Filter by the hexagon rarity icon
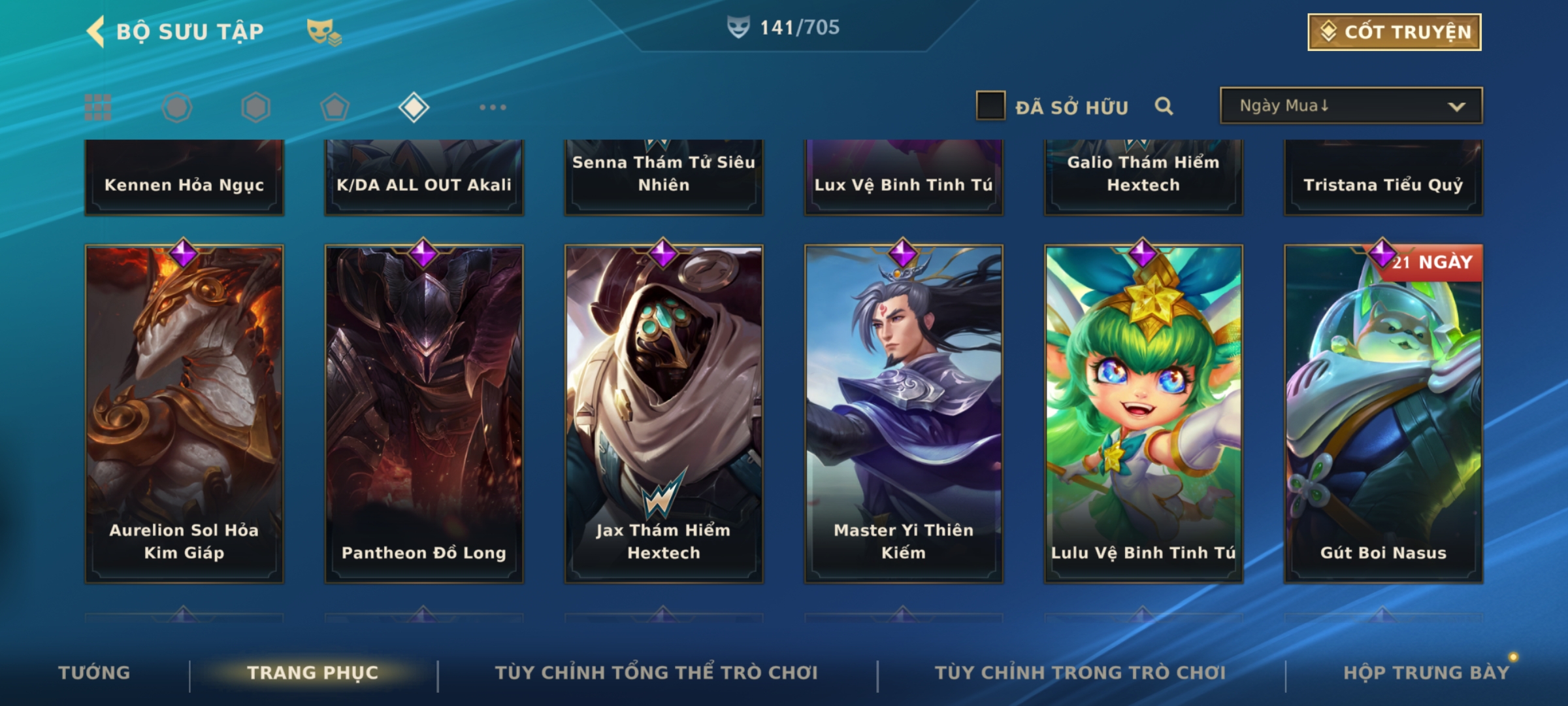The width and height of the screenshot is (1568, 706). (255, 107)
